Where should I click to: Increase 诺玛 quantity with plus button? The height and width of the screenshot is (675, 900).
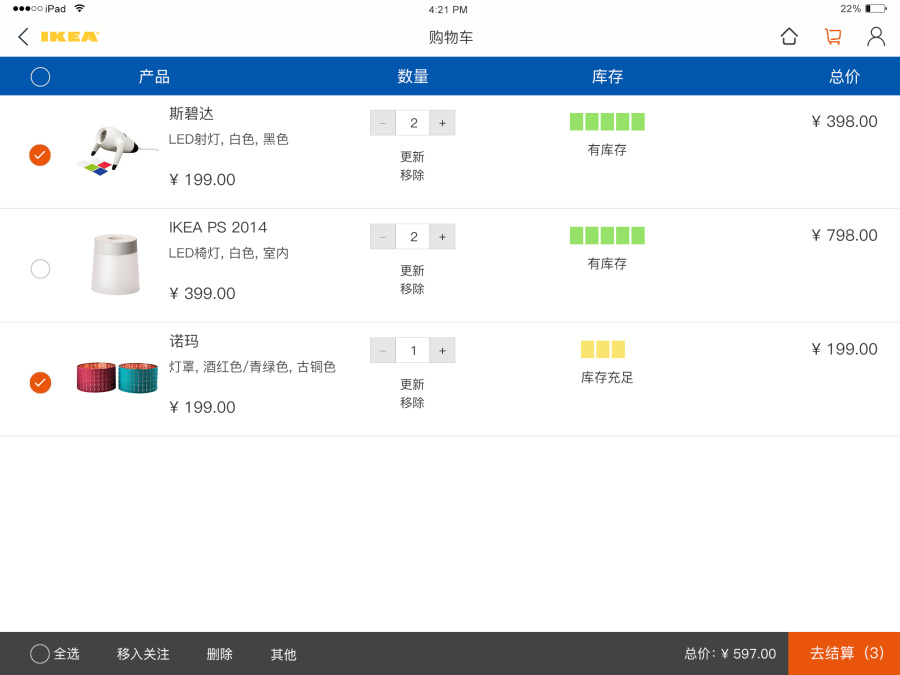pos(442,350)
